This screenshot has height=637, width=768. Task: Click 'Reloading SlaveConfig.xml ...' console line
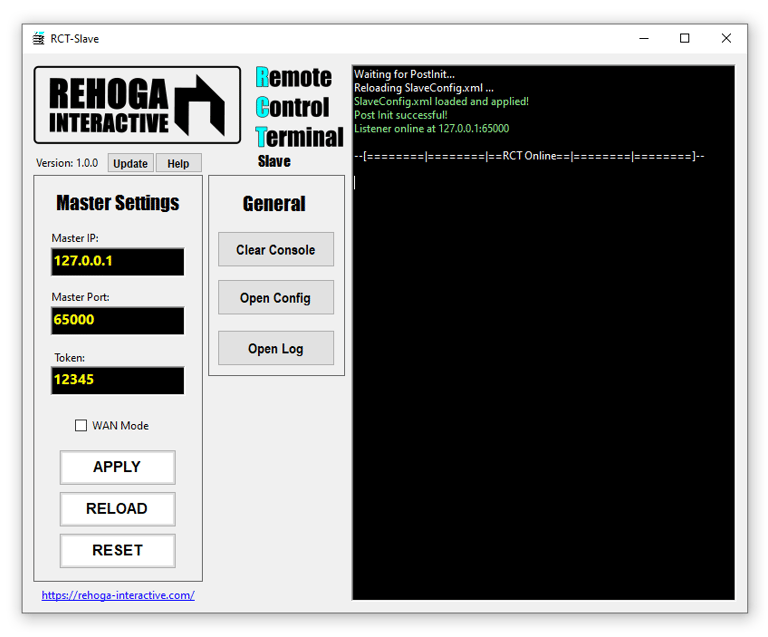[x=424, y=88]
